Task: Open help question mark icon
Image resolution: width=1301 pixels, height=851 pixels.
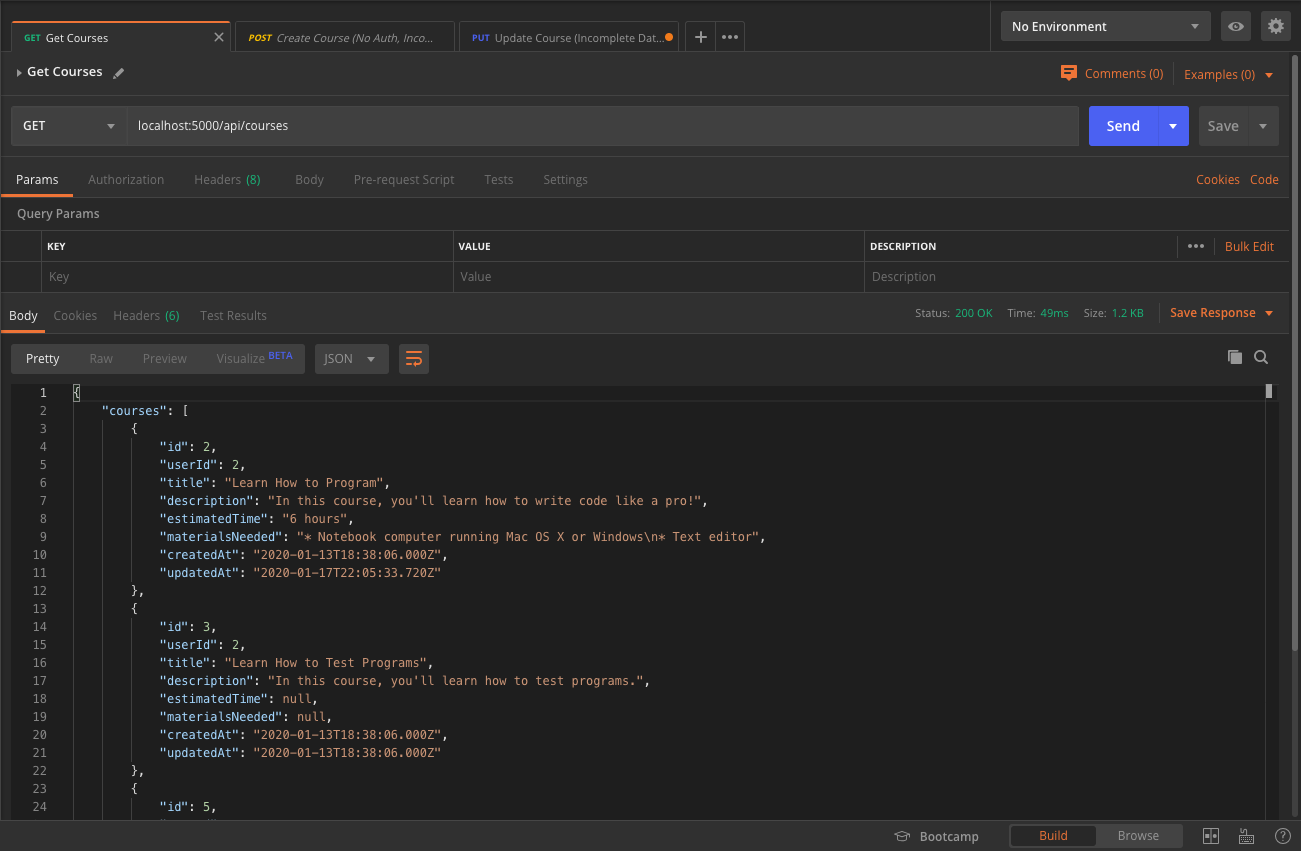Action: pyautogui.click(x=1282, y=836)
